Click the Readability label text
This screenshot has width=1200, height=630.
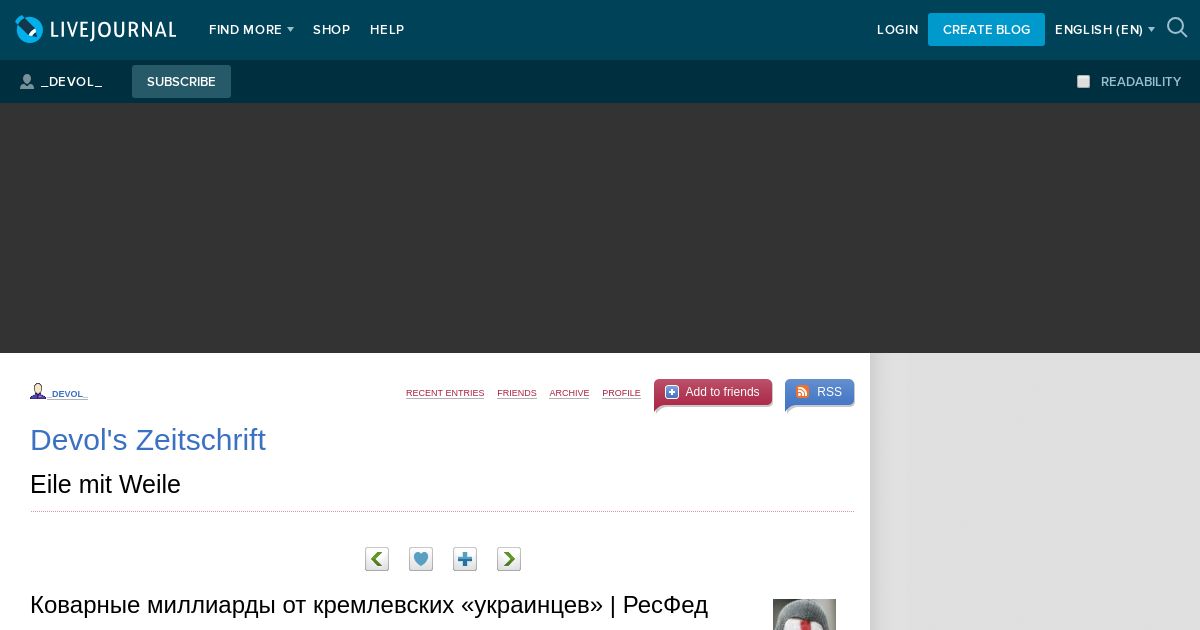(1141, 82)
